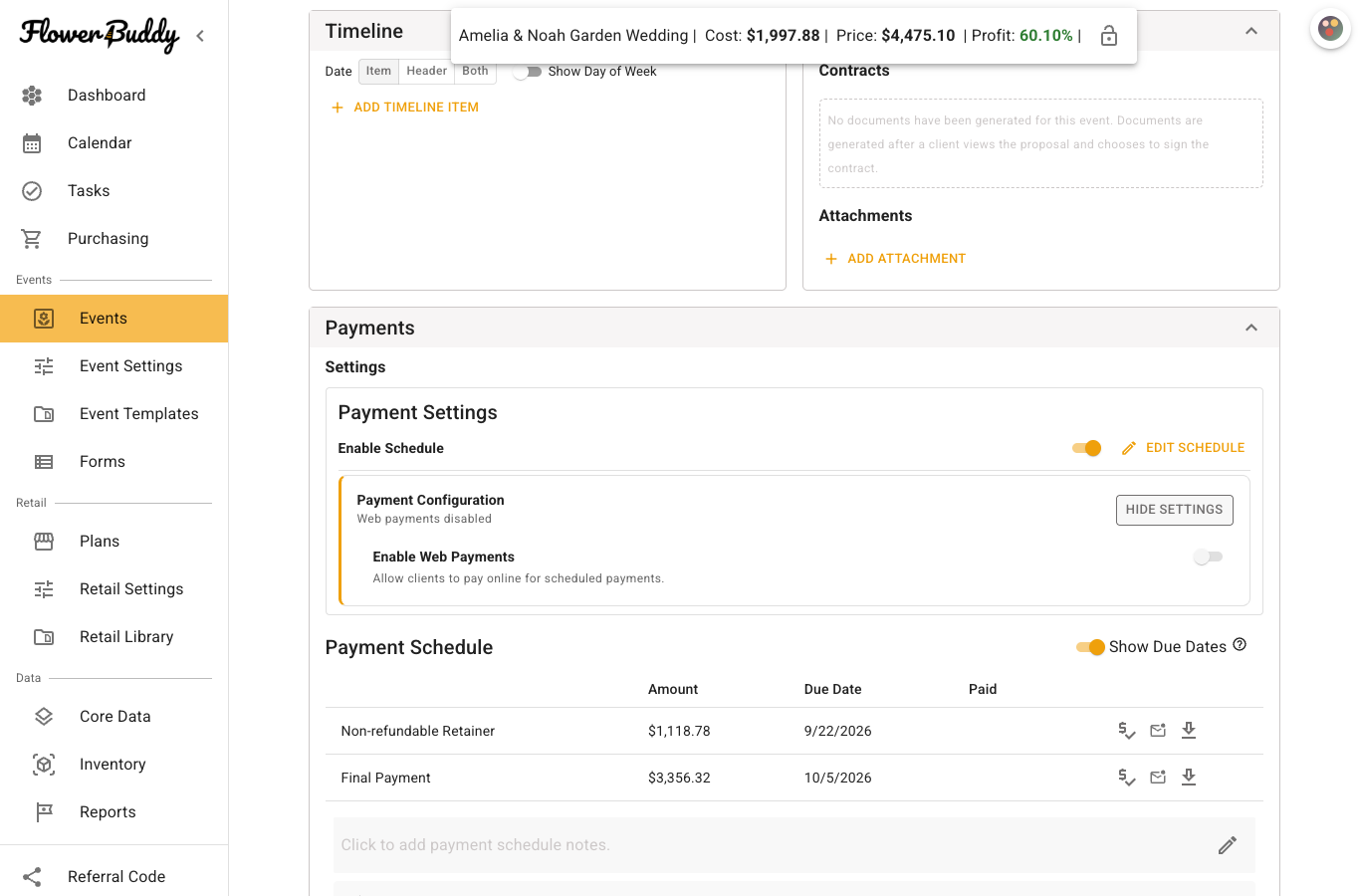Click the Tasks checkmark icon
The width and height of the screenshot is (1359, 896).
pos(32,191)
